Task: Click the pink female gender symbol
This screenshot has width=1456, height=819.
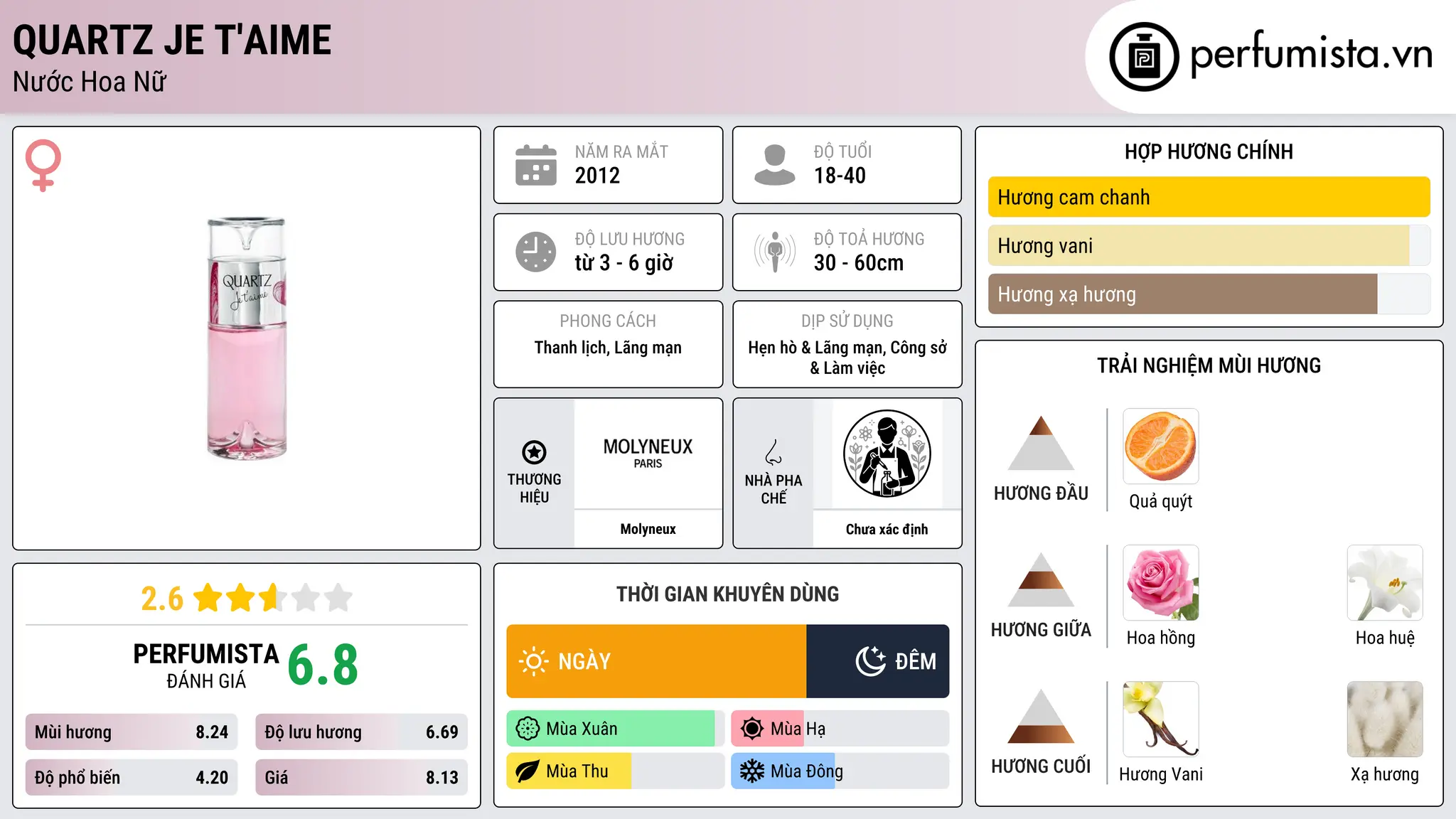Action: pos(43,165)
